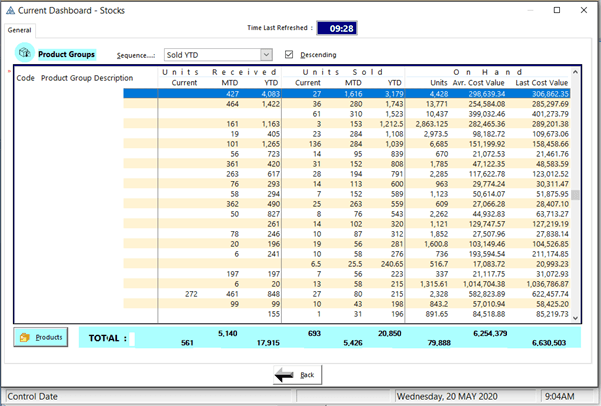Click the cell value 57,010.94

tap(488, 304)
